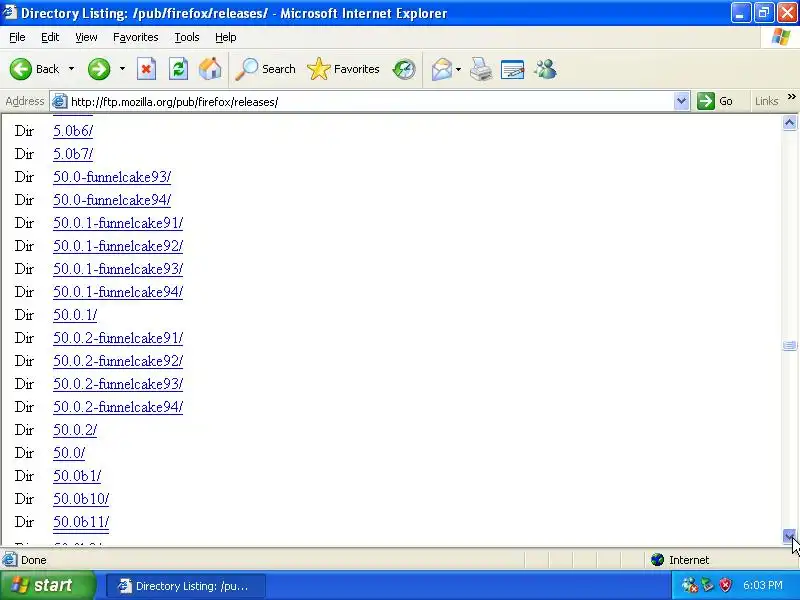Expand the Forward history dropdown arrow
This screenshot has height=600, width=800.
pos(122,69)
